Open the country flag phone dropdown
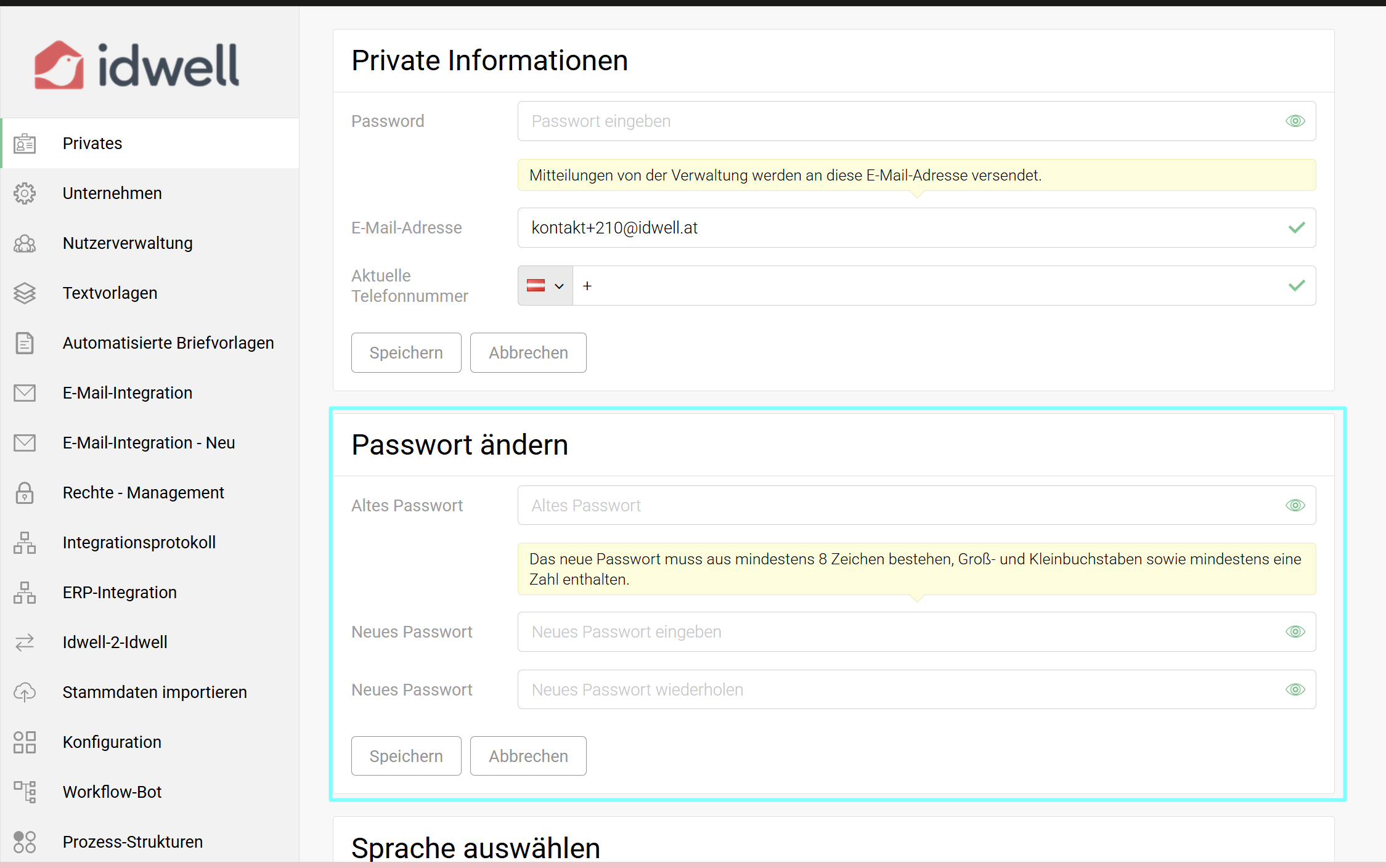The height and width of the screenshot is (868, 1386). pyautogui.click(x=545, y=286)
